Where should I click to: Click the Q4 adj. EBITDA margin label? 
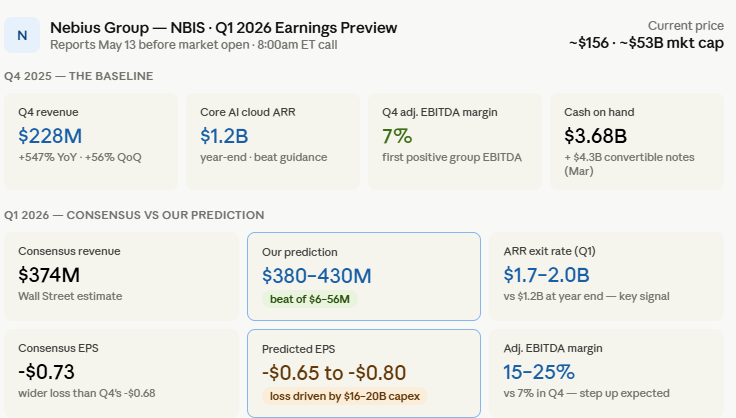(x=440, y=112)
